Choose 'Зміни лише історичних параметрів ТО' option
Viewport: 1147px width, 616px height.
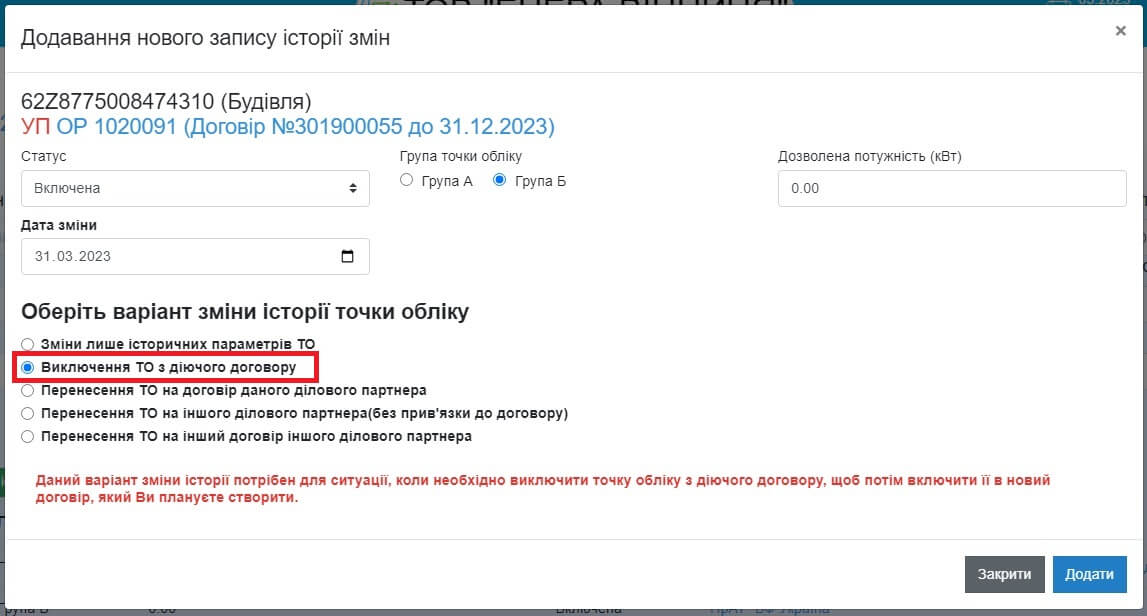[x=28, y=344]
